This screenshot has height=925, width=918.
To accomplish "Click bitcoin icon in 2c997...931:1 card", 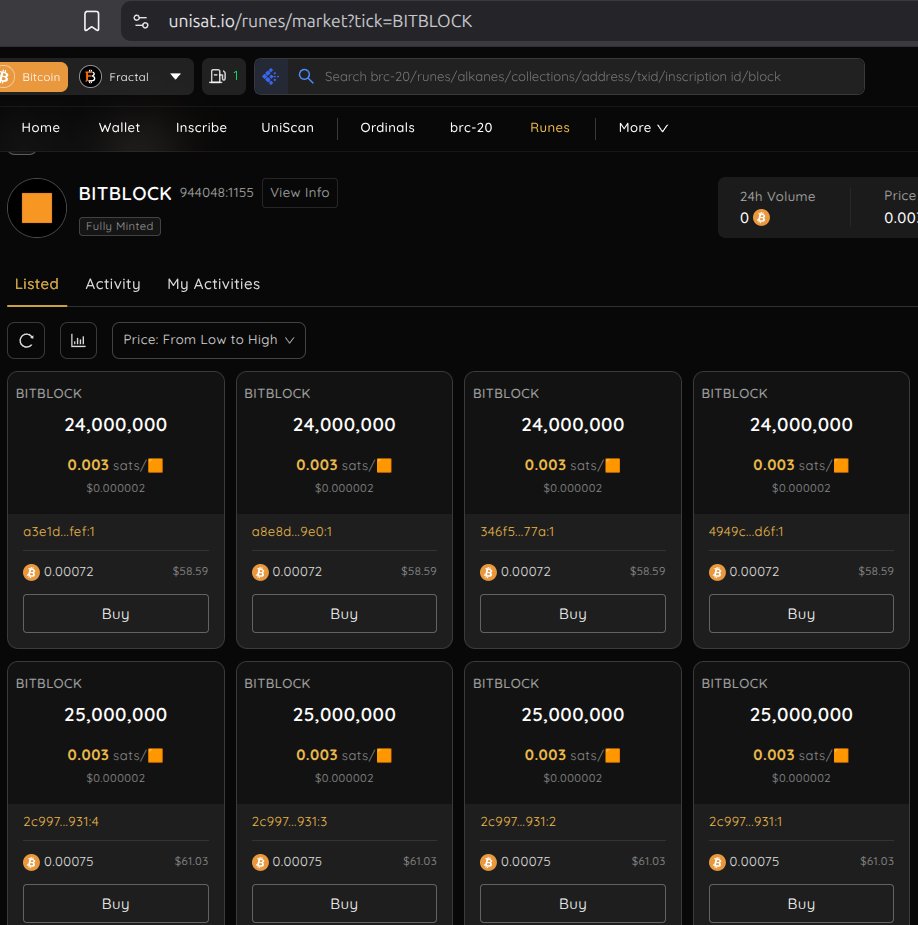I will coord(717,862).
